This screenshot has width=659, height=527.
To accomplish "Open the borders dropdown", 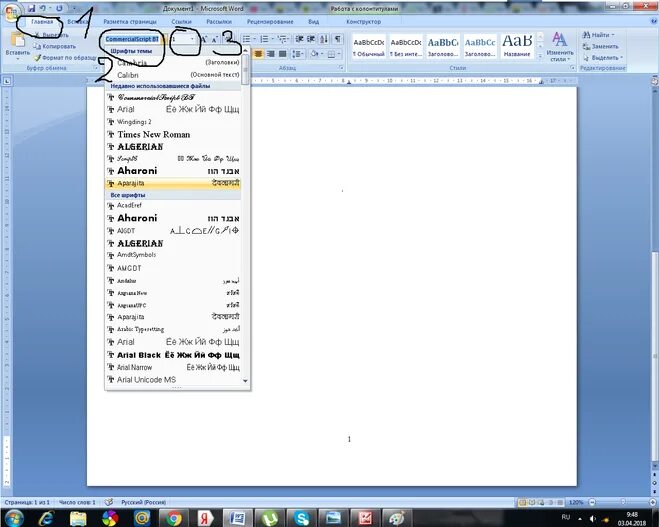I will coord(337,54).
